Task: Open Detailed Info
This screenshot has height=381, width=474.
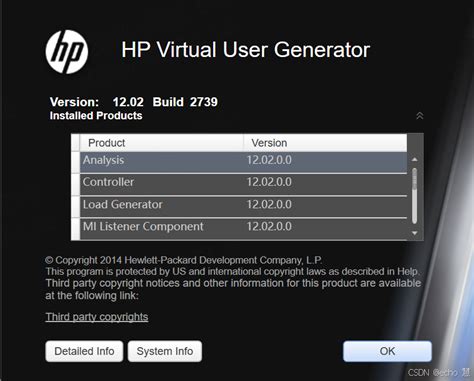Action: pos(84,351)
